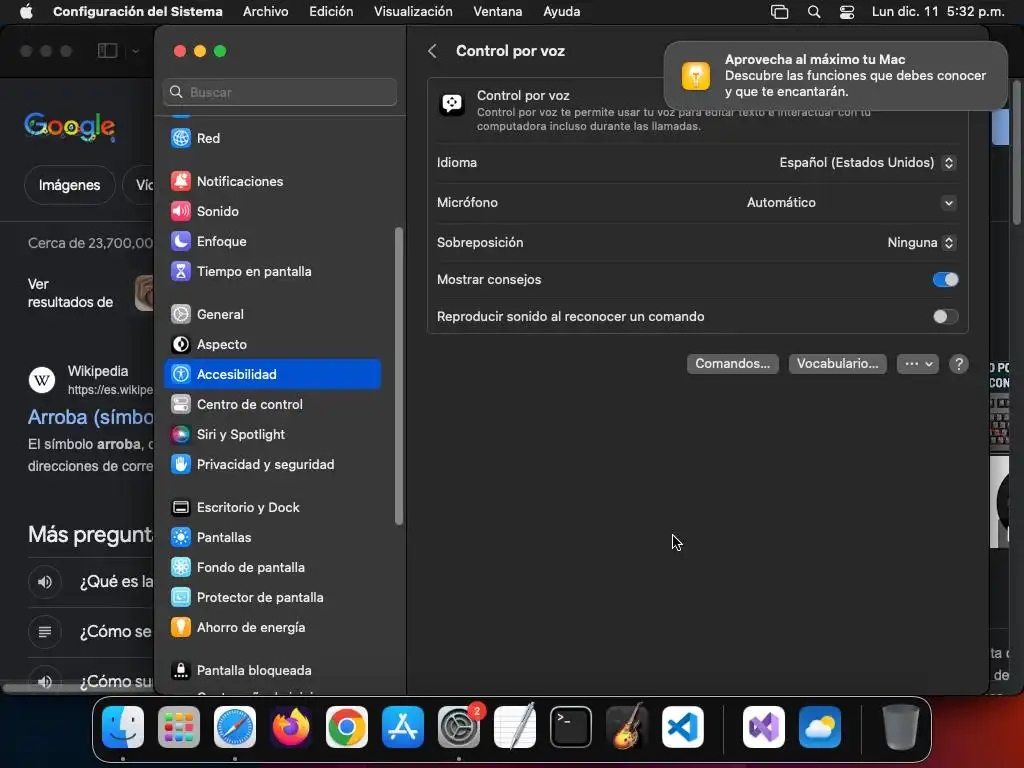Change Idioma from Español (Estados Unidos)
Screen dimensions: 1024x768
tap(867, 163)
